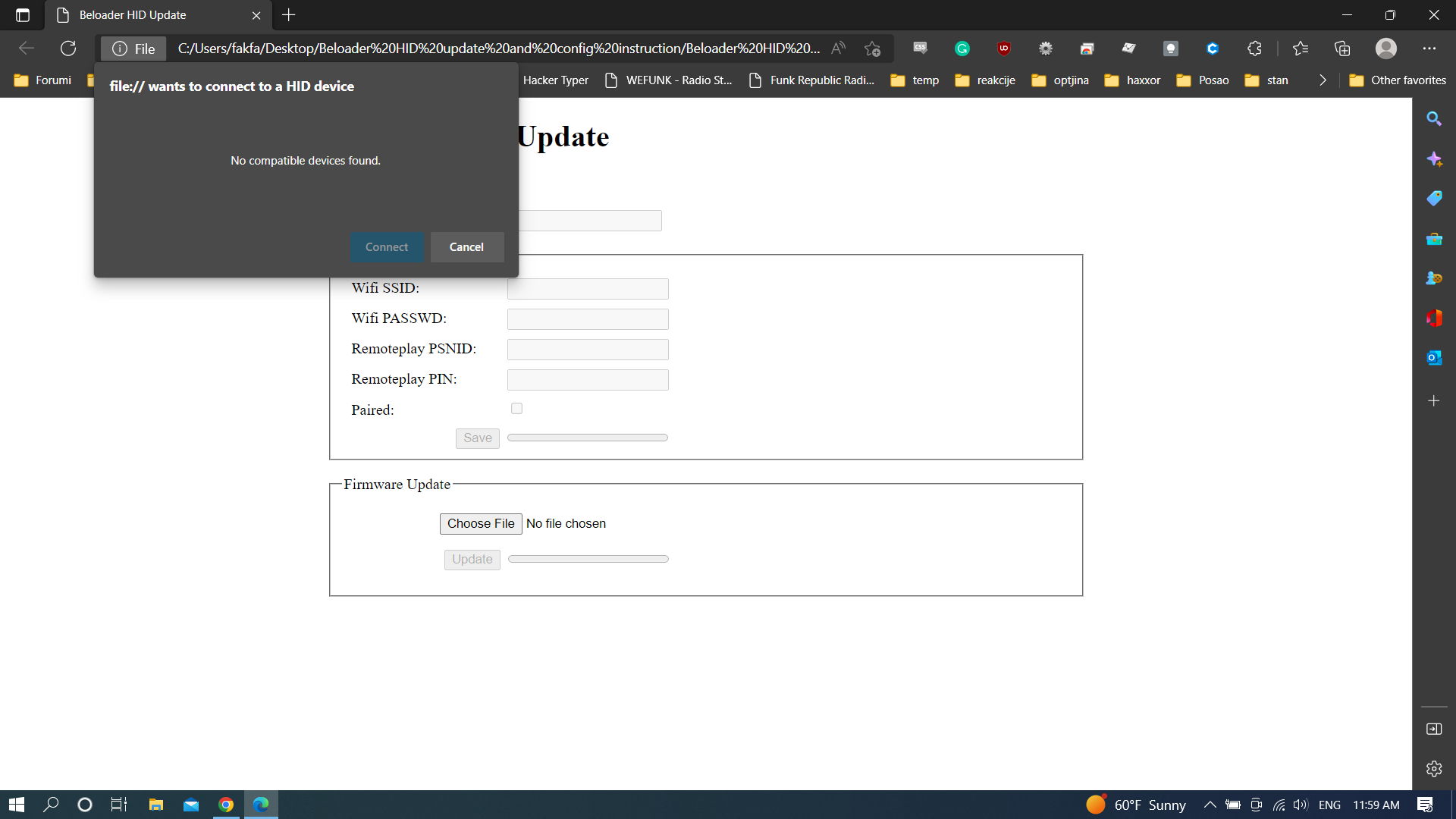Add this page to favorites star
This screenshot has height=819, width=1456.
[872, 49]
